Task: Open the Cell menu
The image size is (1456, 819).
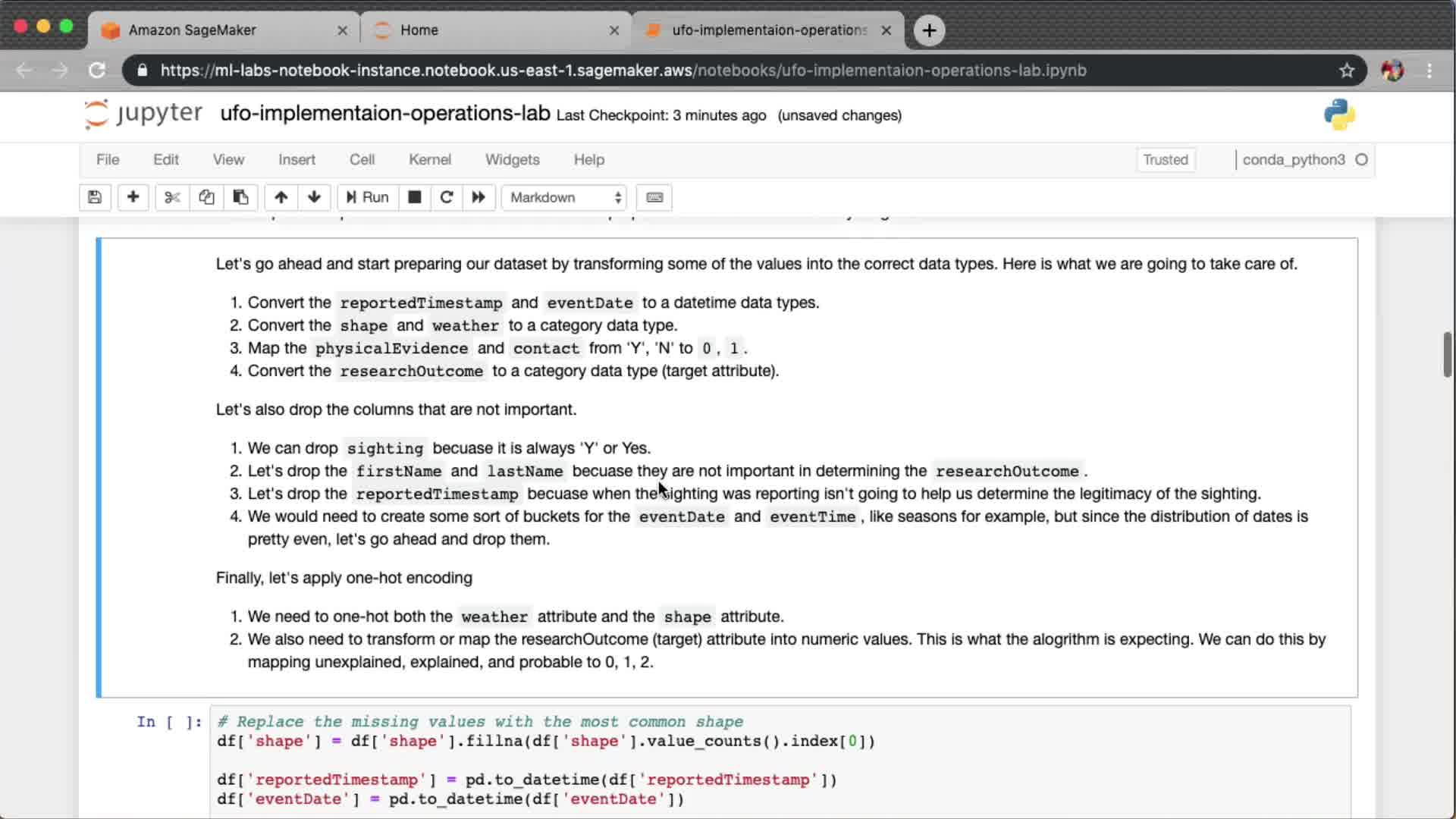Action: 362,159
